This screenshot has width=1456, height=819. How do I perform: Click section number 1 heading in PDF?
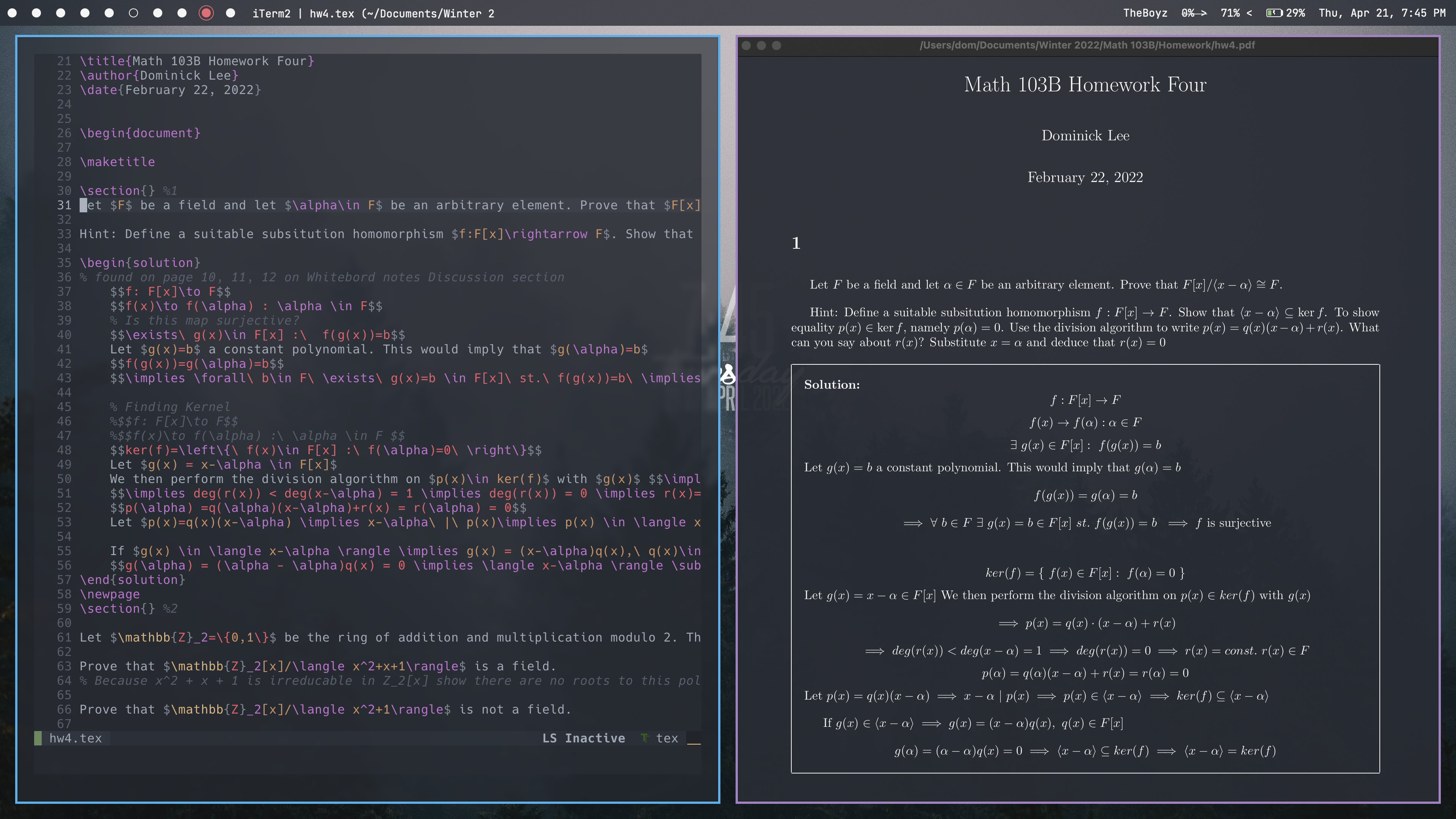pyautogui.click(x=796, y=243)
